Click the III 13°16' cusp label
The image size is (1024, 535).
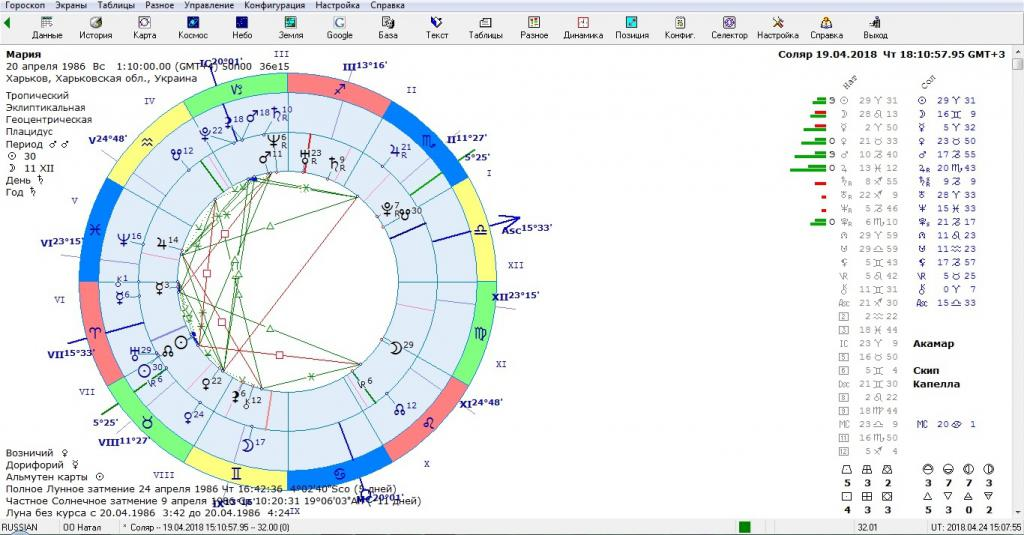[365, 65]
